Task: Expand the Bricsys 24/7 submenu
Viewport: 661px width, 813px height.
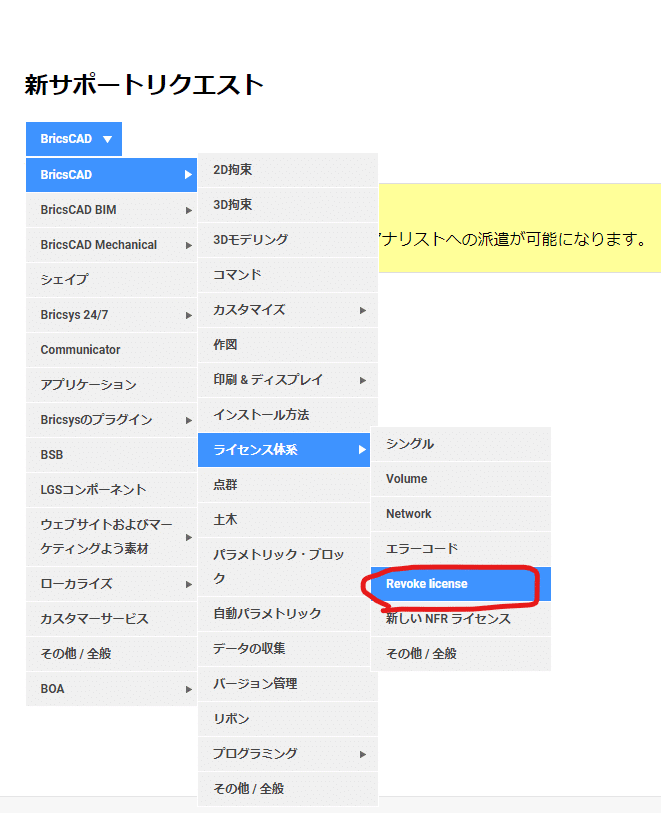Action: 111,315
